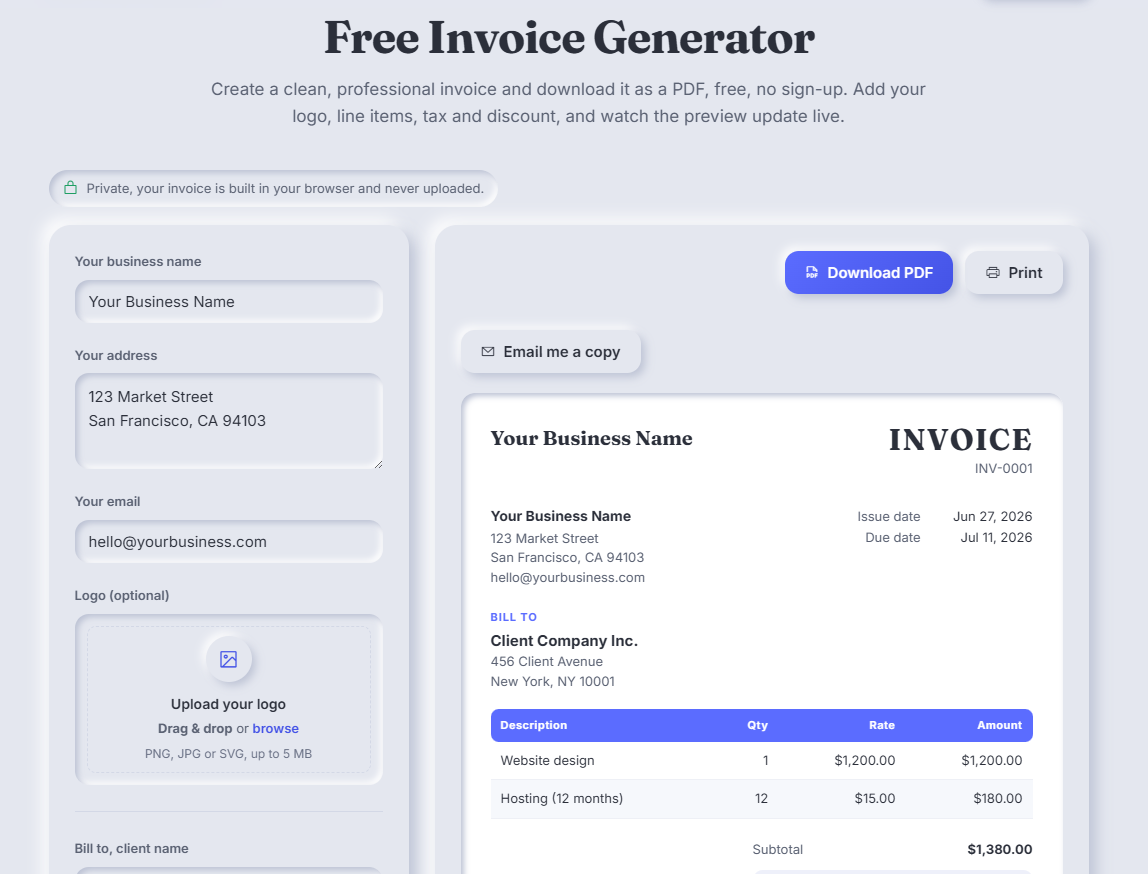The image size is (1148, 874).
Task: Click the Rate column header
Action: [882, 725]
